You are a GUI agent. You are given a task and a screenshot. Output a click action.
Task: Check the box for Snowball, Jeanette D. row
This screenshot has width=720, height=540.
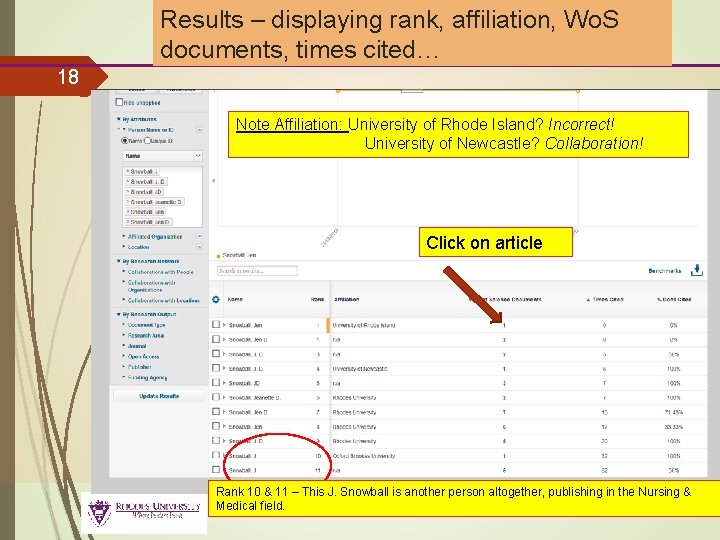(216, 397)
